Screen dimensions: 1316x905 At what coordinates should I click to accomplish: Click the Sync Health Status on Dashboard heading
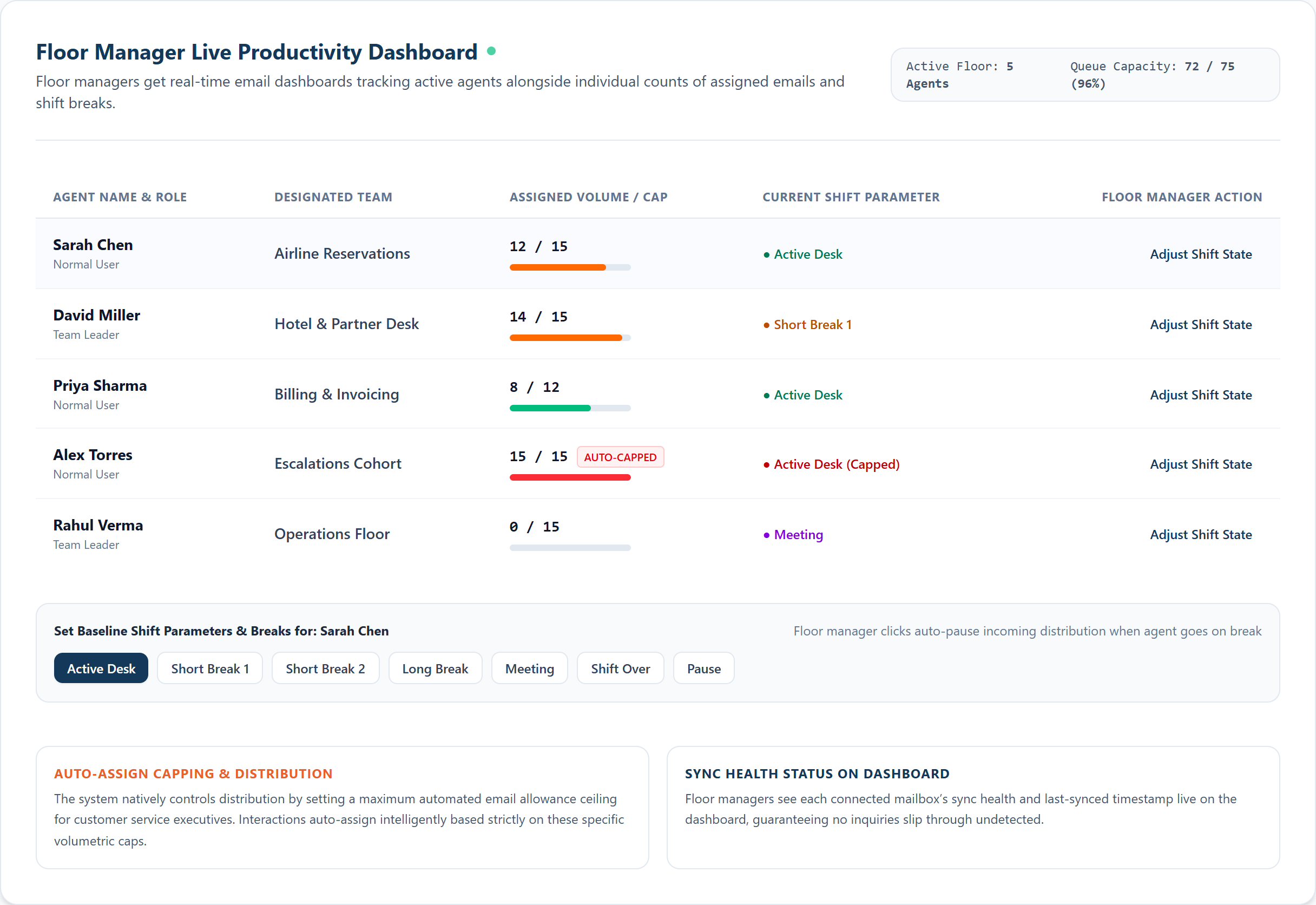(x=817, y=773)
